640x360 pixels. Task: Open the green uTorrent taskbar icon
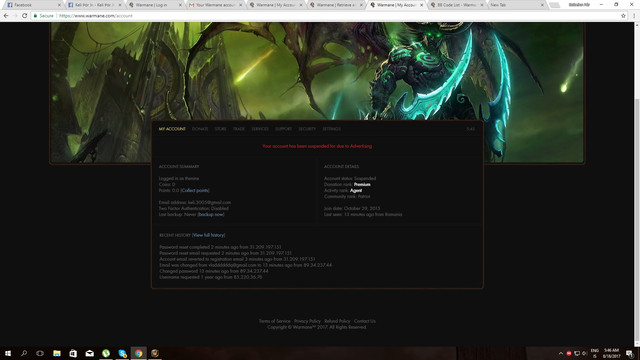coord(106,353)
